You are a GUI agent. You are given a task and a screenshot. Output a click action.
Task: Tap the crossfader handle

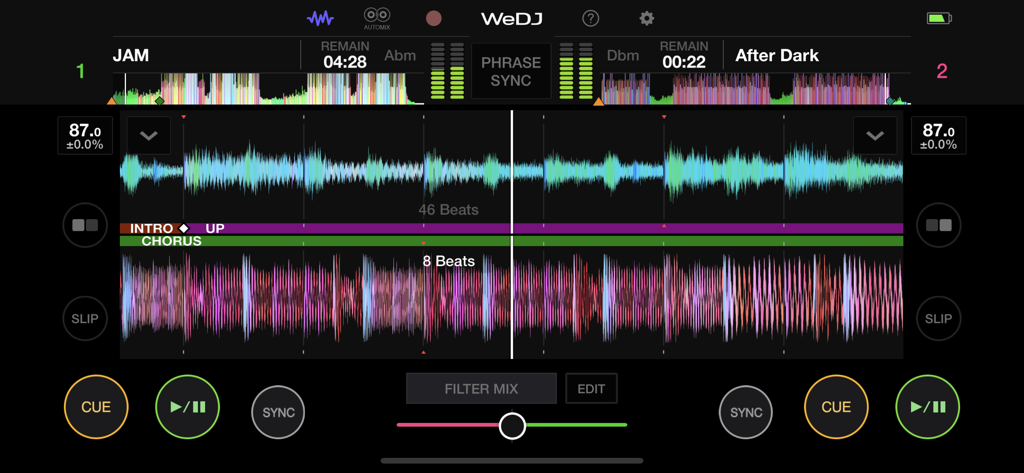coord(513,425)
